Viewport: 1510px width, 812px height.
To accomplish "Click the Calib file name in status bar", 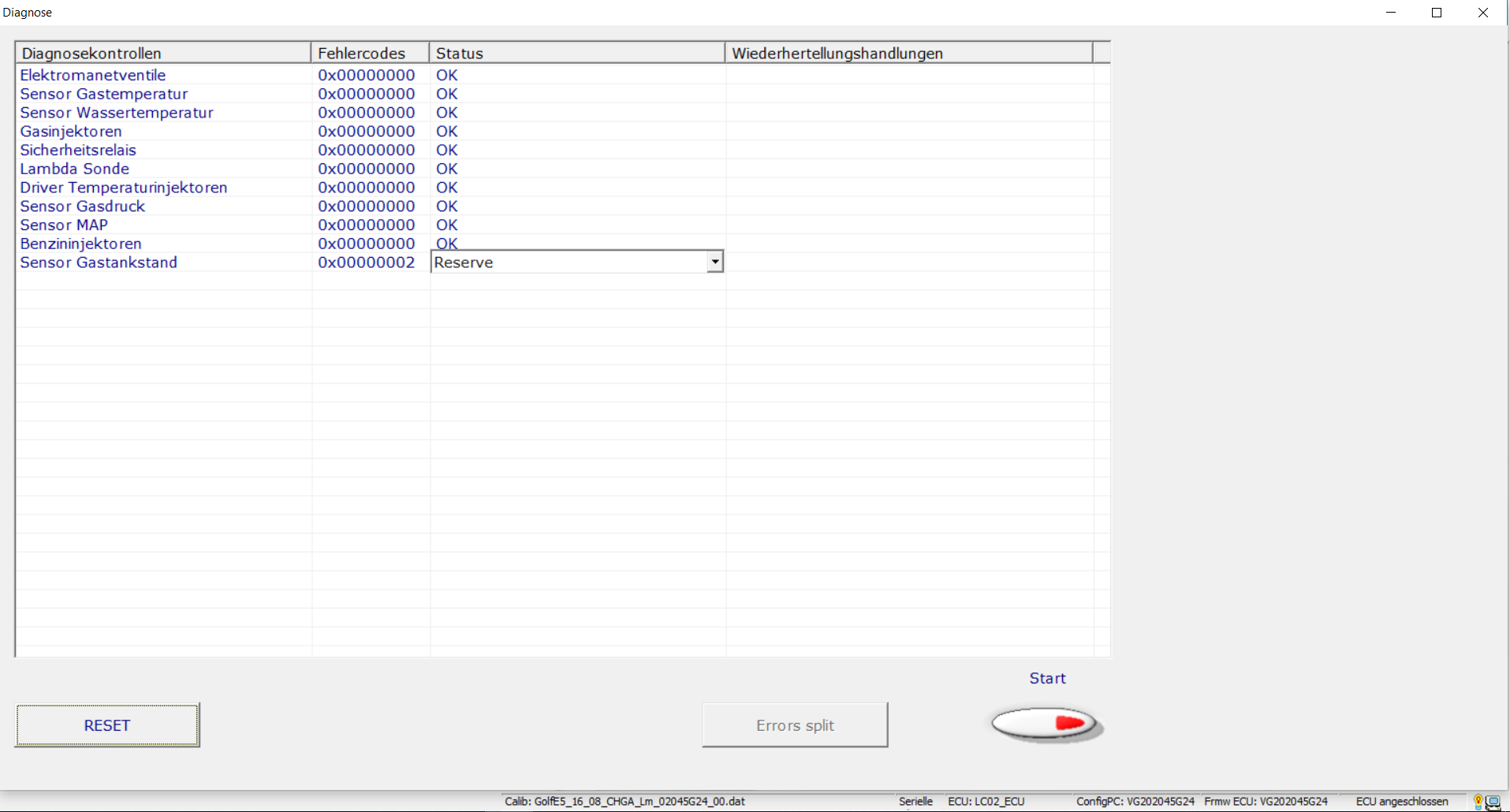I will pyautogui.click(x=625, y=802).
